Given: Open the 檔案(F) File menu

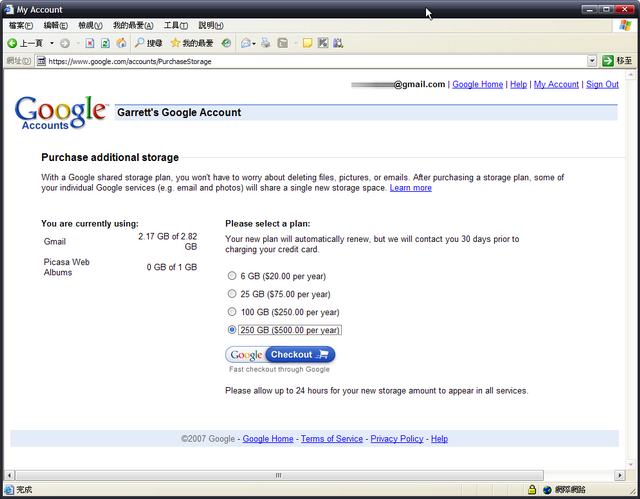Looking at the screenshot, I should (21, 25).
